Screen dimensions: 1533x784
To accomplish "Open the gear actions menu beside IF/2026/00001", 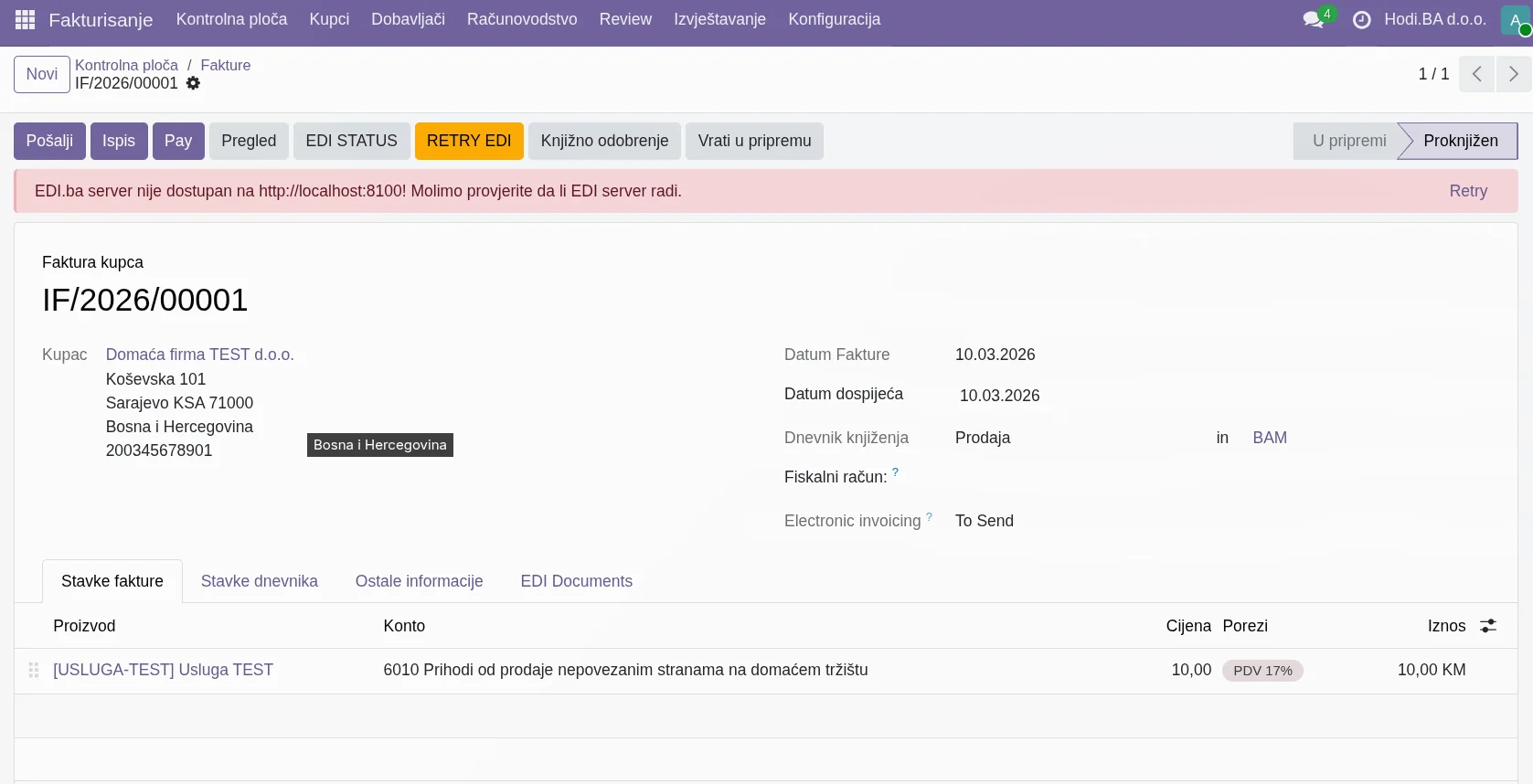I will (193, 83).
